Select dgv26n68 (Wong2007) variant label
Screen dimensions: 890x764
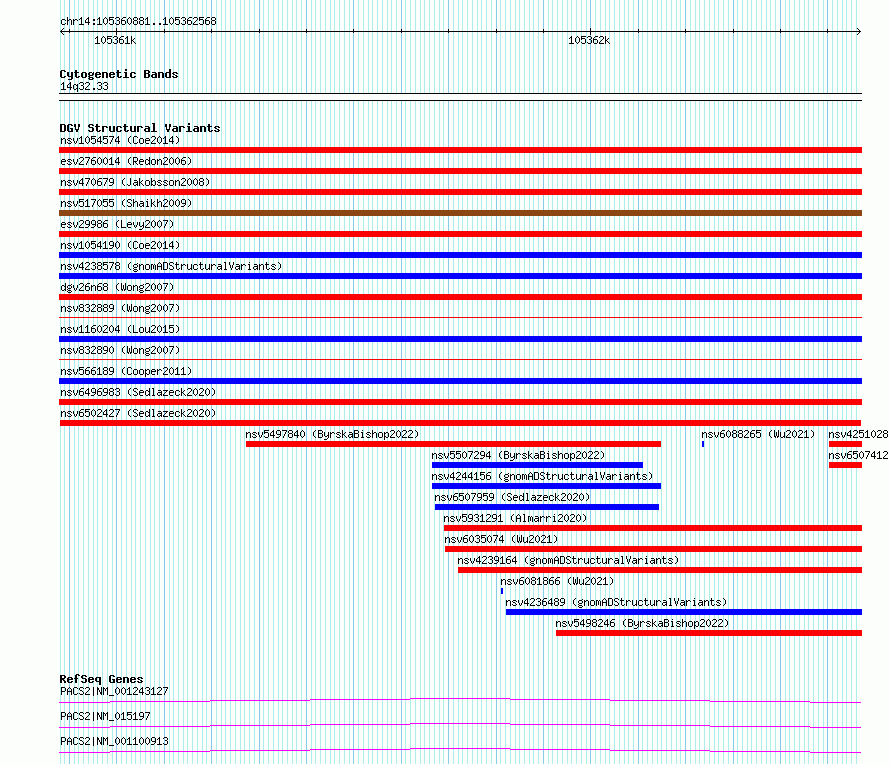click(117, 287)
